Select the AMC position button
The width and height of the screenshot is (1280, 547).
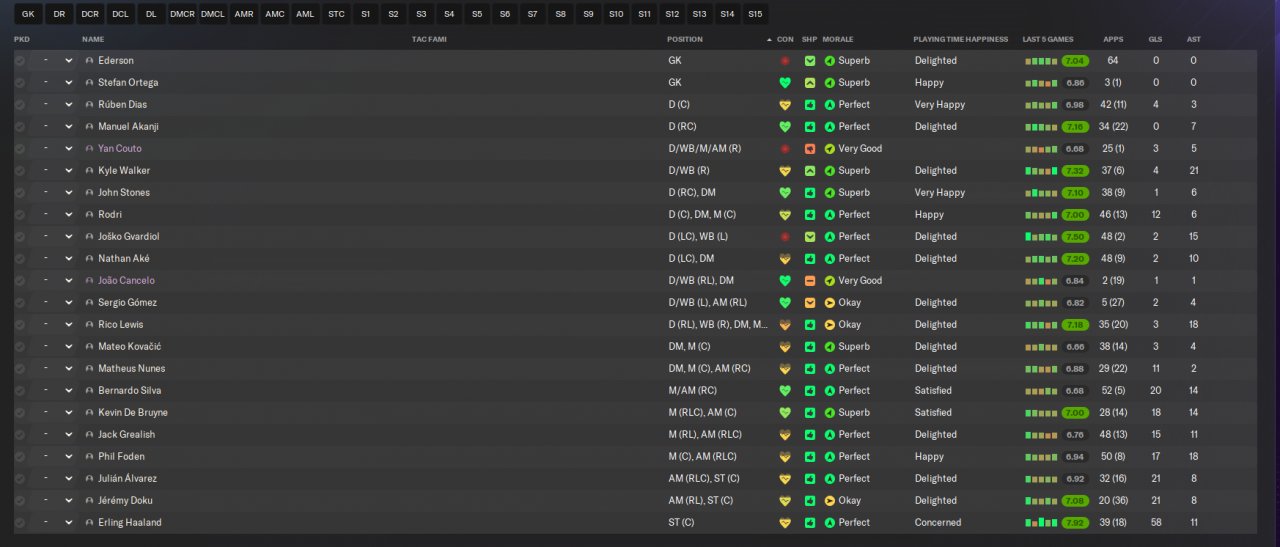tap(275, 14)
